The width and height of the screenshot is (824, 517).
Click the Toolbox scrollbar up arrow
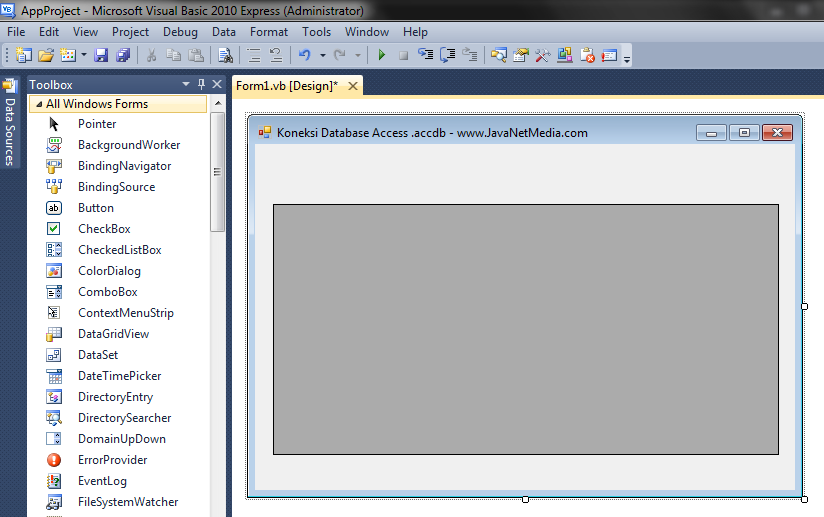[x=218, y=104]
